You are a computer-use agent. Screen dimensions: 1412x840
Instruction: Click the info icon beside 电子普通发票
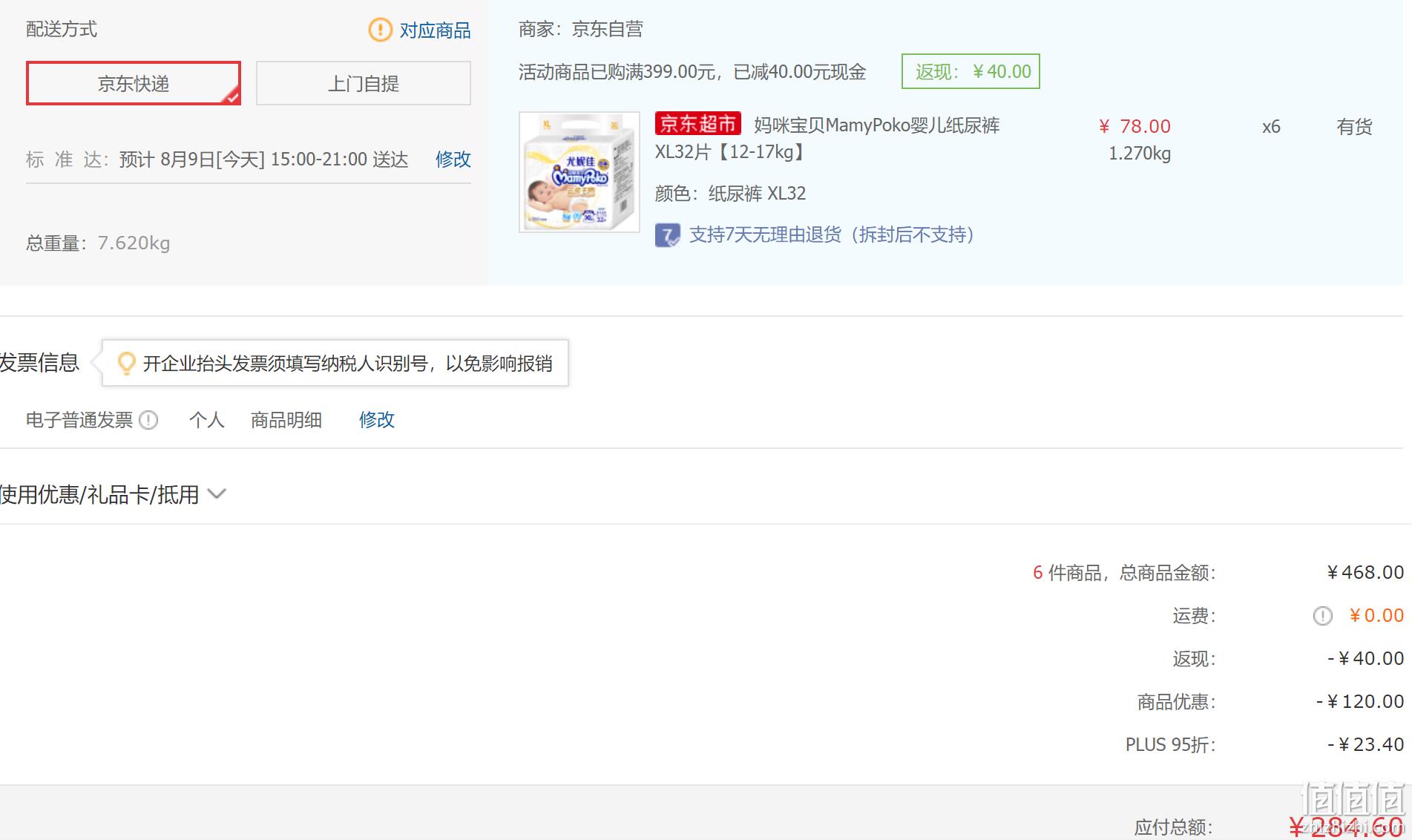click(149, 420)
